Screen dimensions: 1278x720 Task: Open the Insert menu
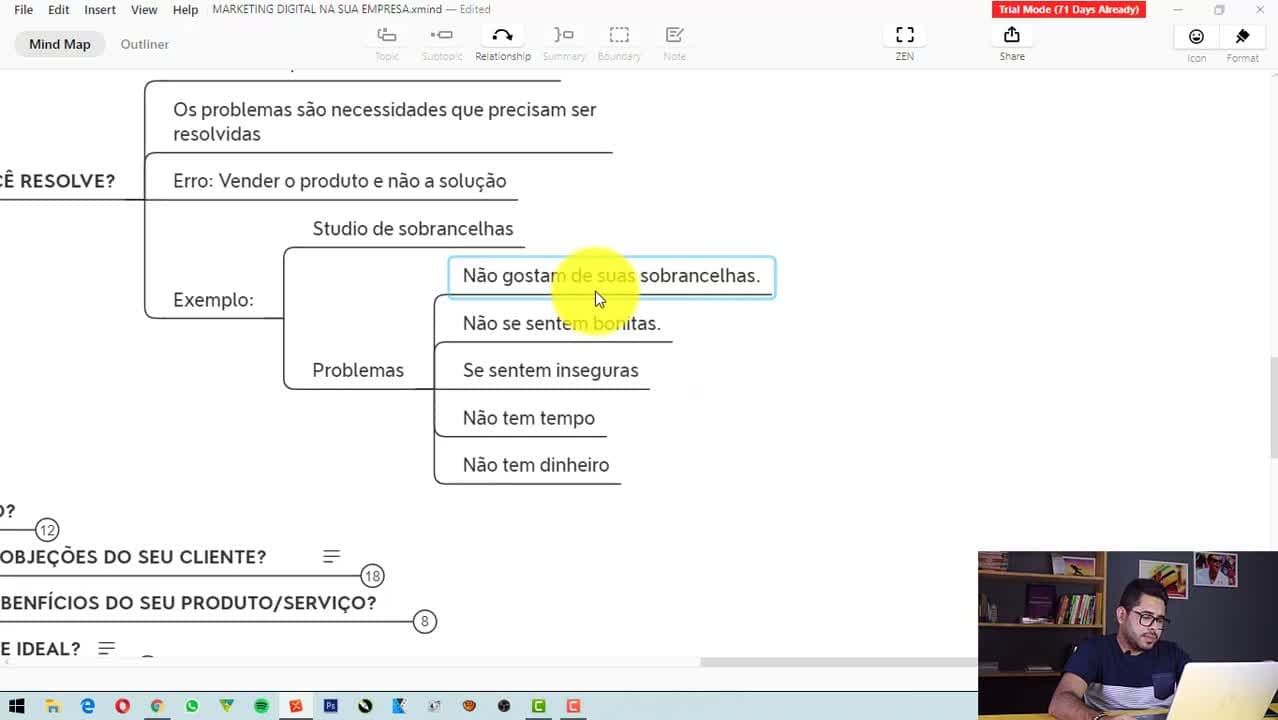coord(100,9)
